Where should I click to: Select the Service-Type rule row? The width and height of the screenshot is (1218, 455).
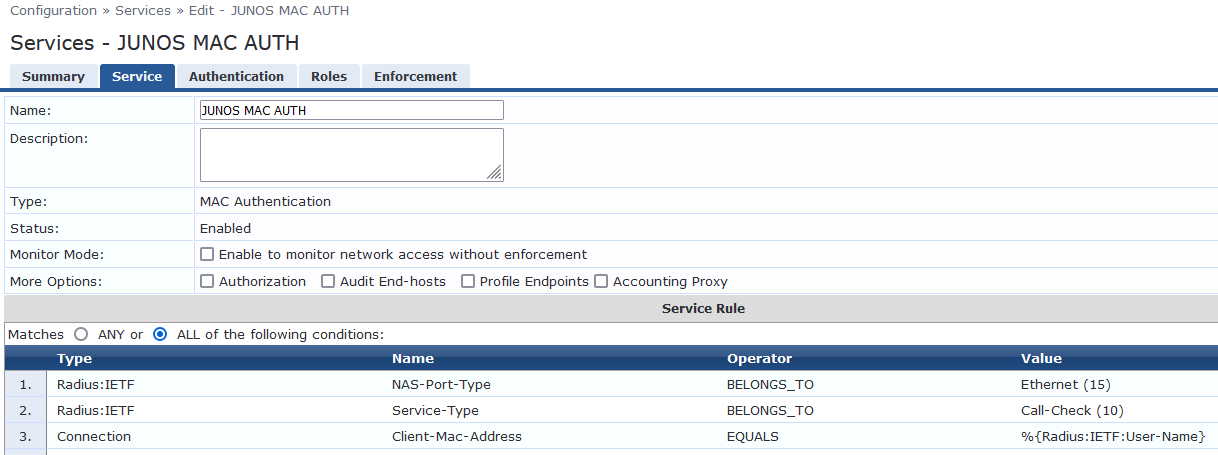[x=435, y=411]
